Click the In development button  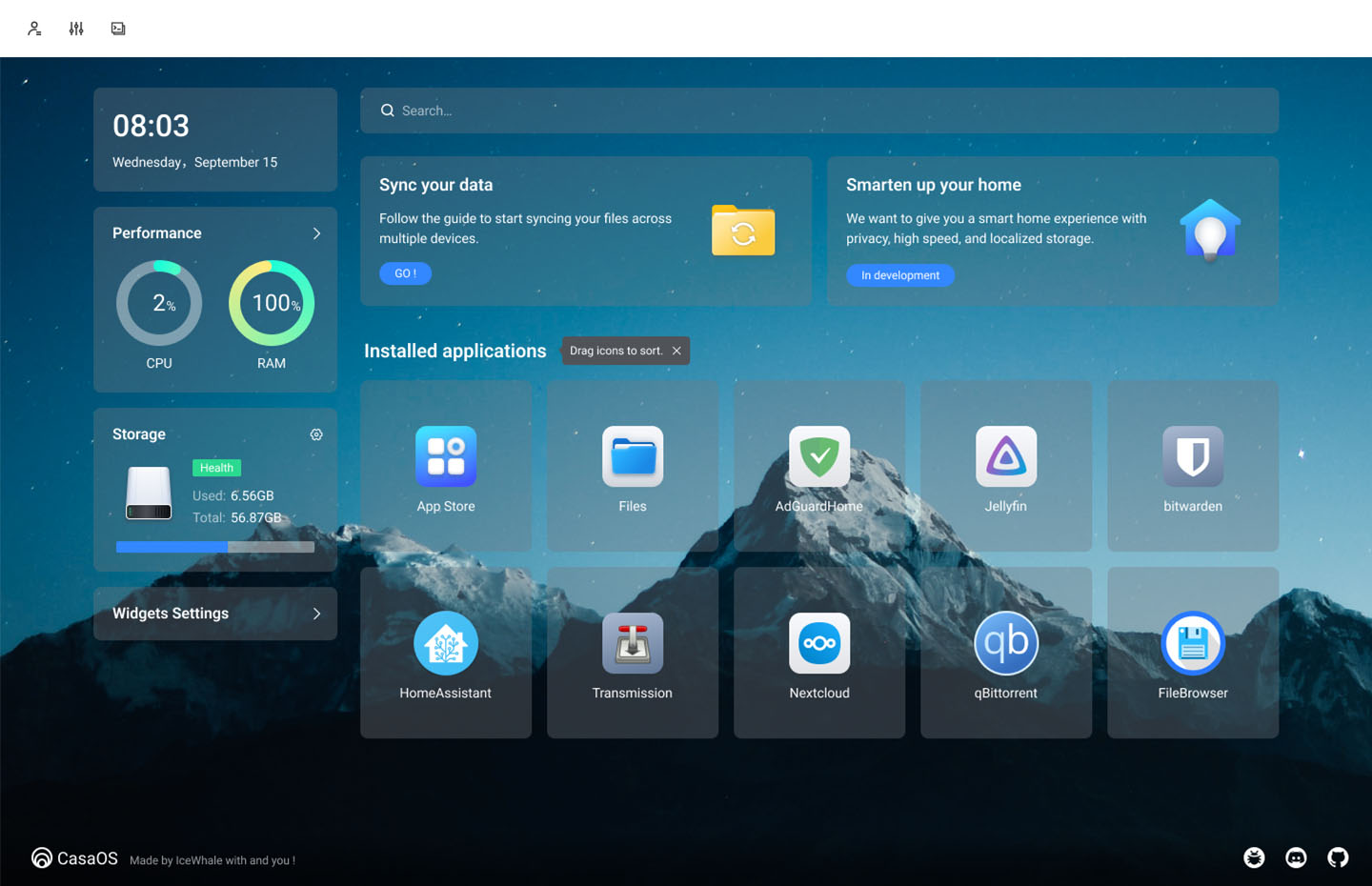(x=899, y=275)
